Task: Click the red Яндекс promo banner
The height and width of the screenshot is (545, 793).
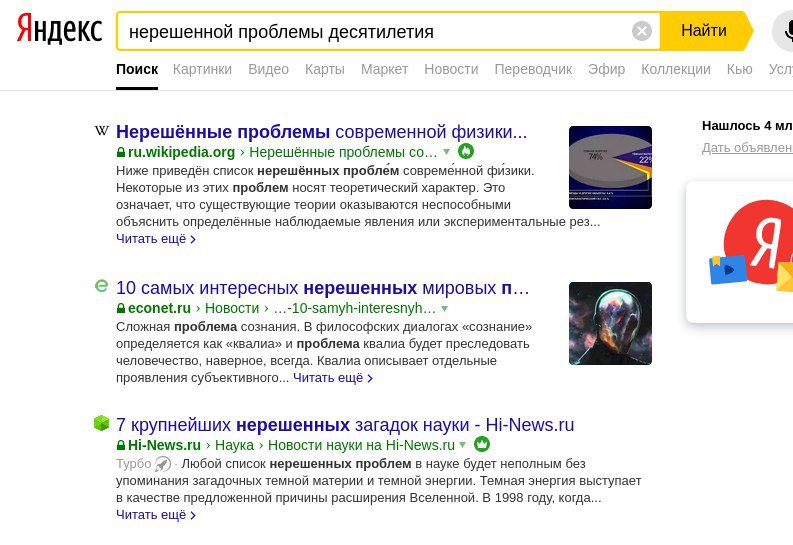Action: [x=740, y=252]
